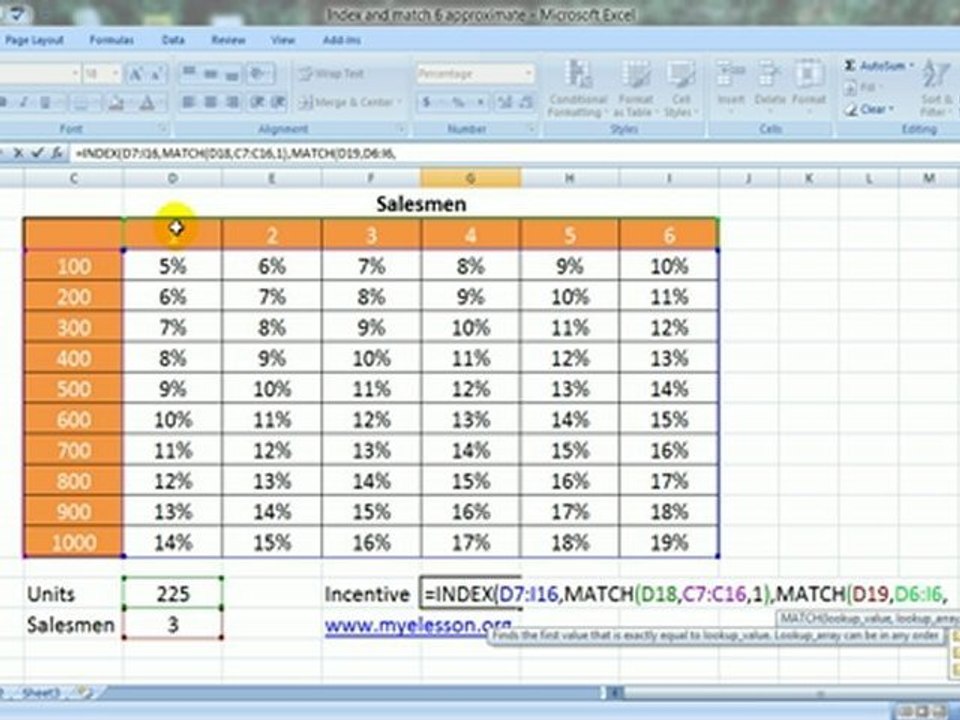Image resolution: width=960 pixels, height=720 pixels.
Task: Click salesman header cell 4
Action: (470, 234)
